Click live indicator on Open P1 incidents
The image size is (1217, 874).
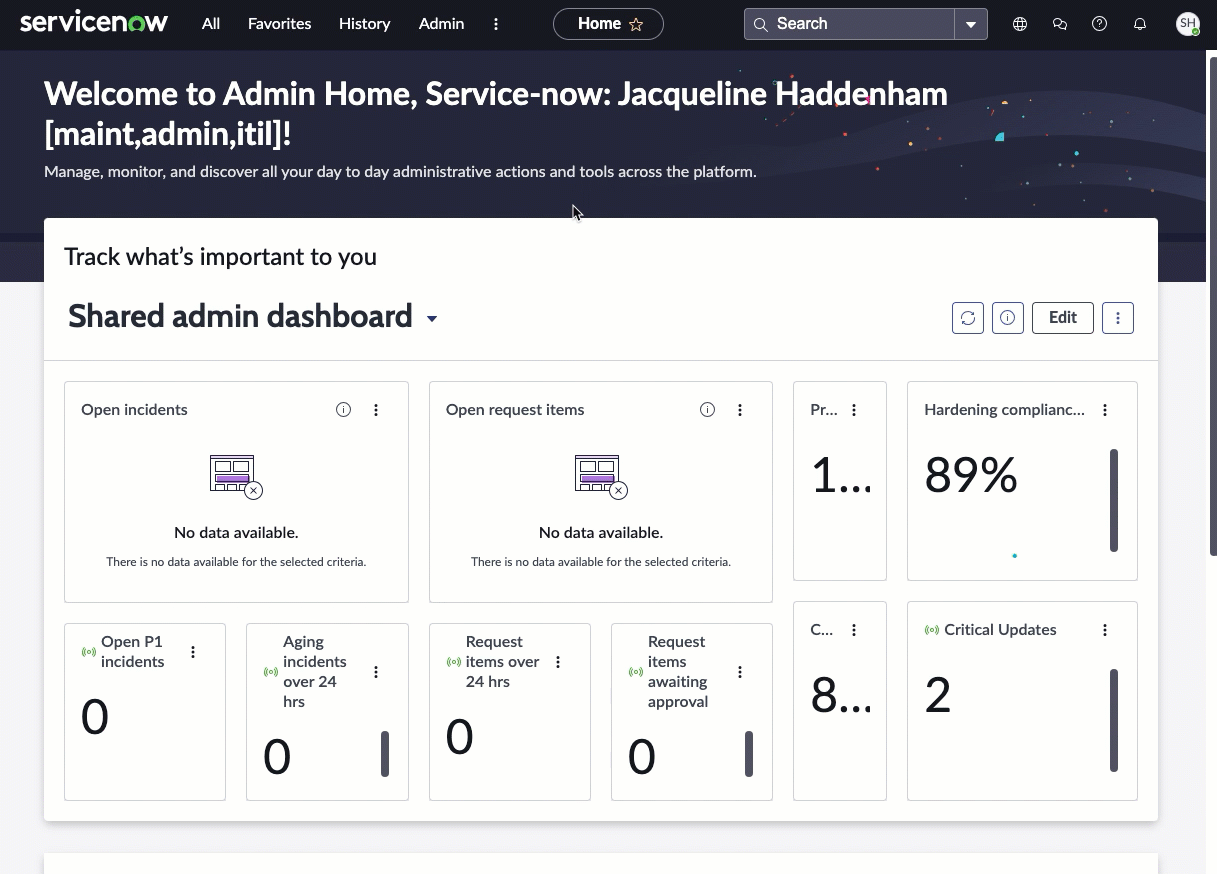(89, 652)
